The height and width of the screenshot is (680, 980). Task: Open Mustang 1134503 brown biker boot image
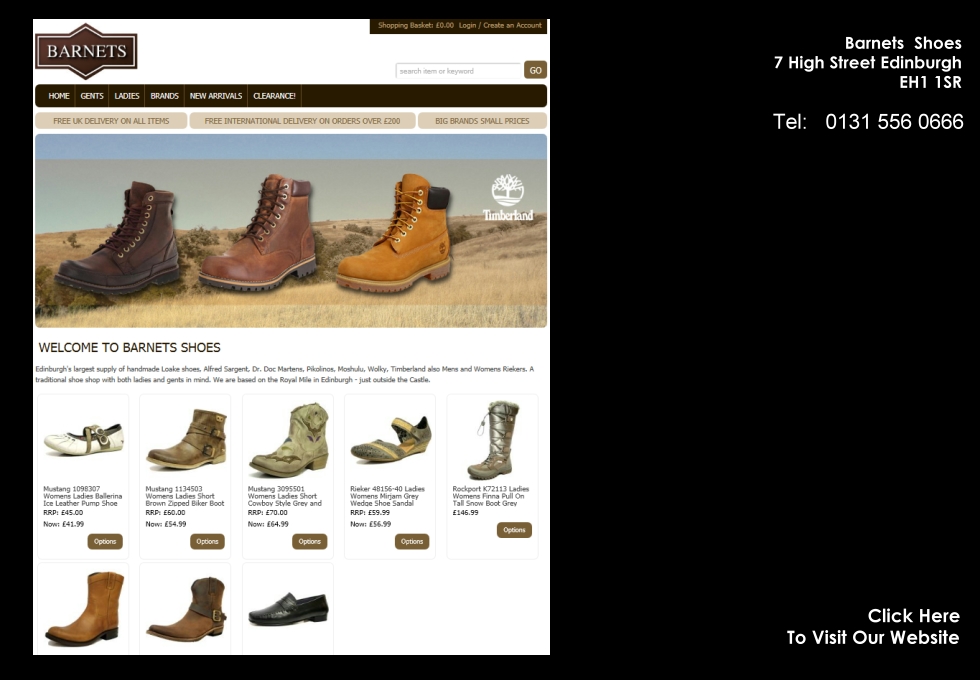[x=186, y=439]
